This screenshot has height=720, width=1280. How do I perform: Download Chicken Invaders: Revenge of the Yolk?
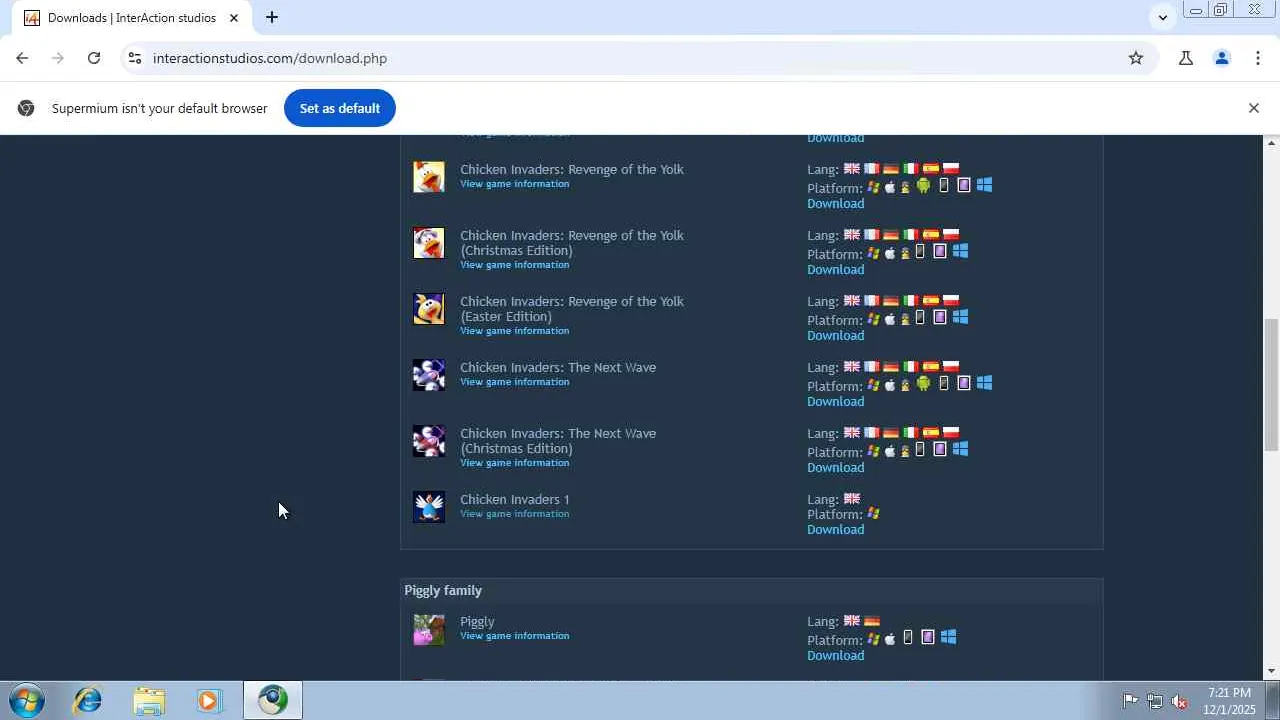836,203
